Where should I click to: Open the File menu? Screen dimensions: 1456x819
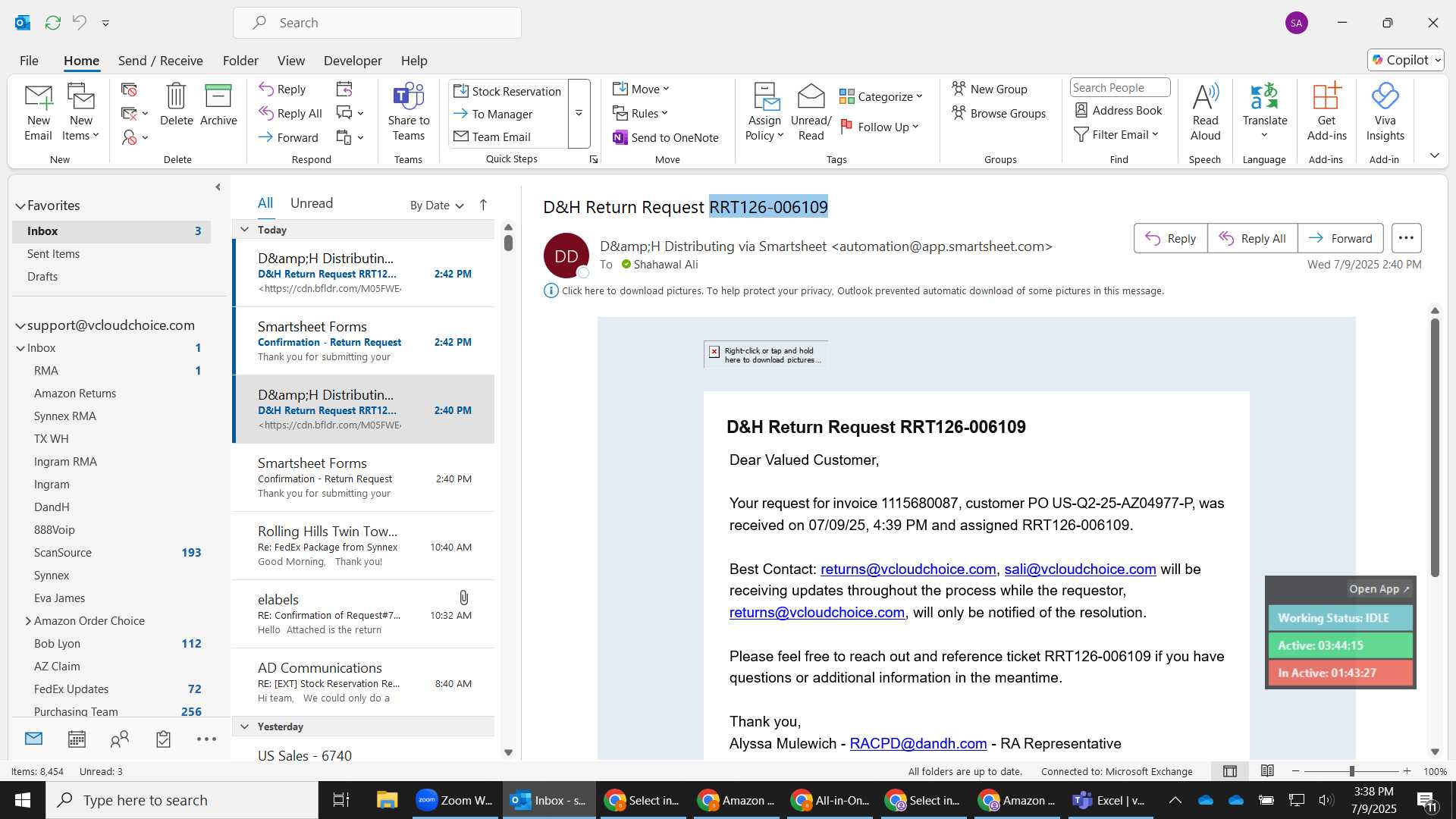pos(29,61)
